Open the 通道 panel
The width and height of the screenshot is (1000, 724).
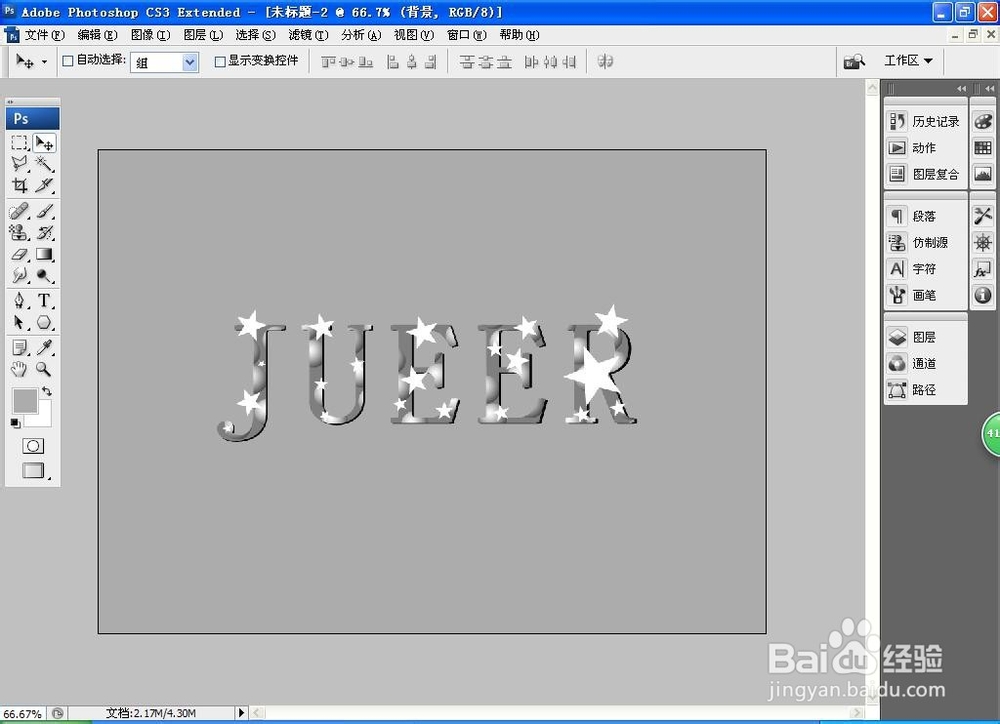click(925, 363)
